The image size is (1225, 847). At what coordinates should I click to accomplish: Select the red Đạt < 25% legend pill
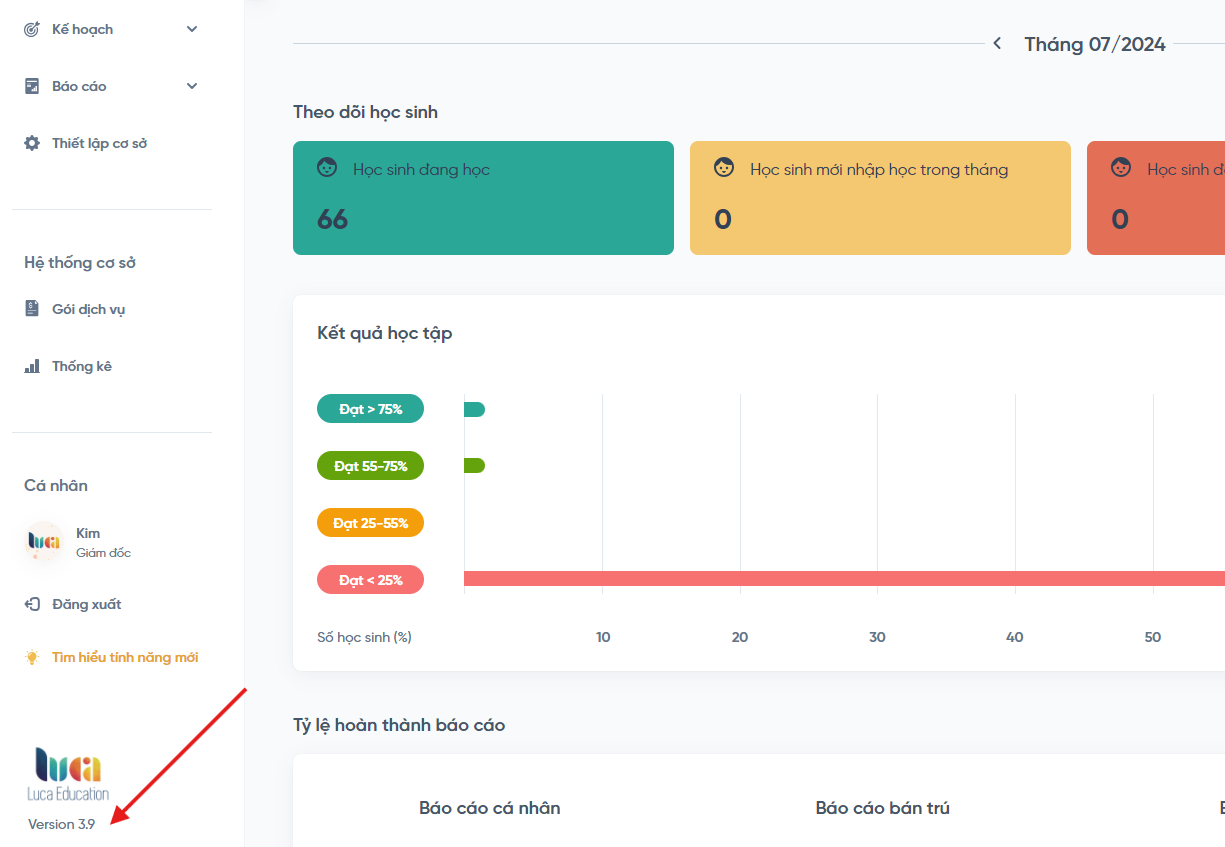tap(370, 580)
